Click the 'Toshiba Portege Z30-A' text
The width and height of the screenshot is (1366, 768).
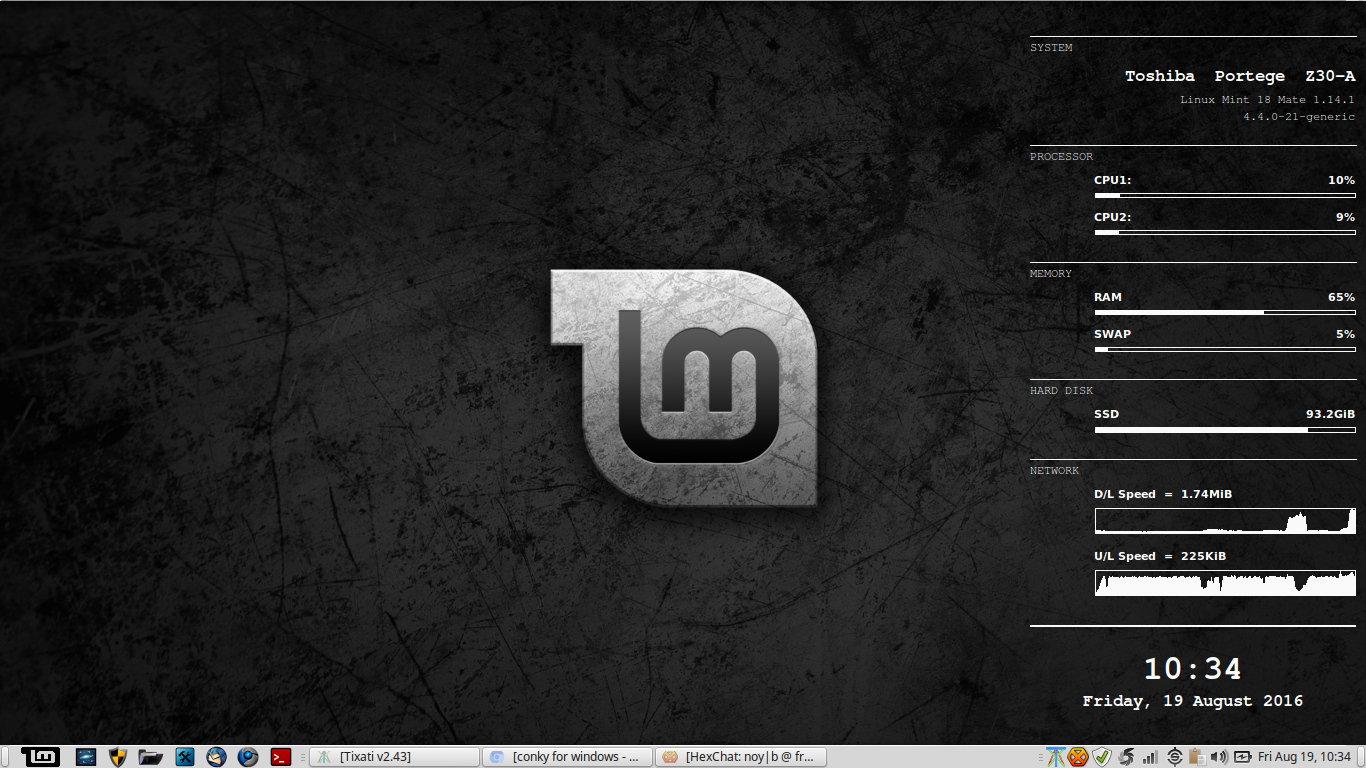(x=1240, y=76)
